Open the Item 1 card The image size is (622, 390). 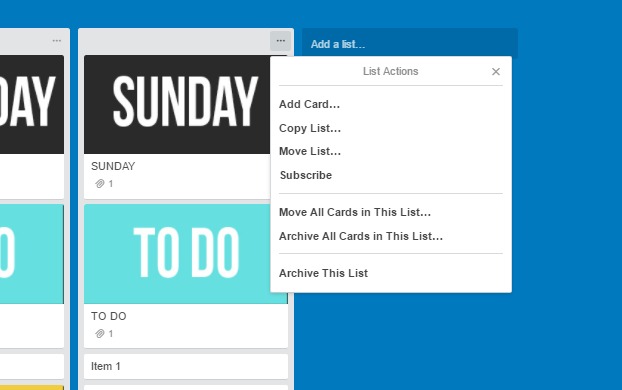(186, 366)
